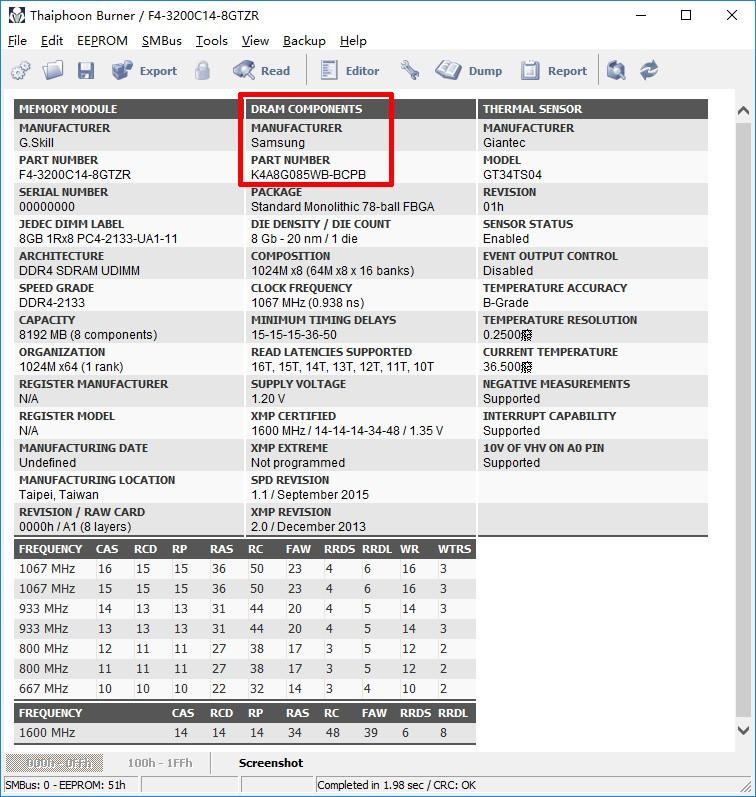Viewport: 756px width, 797px height.
Task: Open the EEPROM menu
Action: tap(102, 41)
